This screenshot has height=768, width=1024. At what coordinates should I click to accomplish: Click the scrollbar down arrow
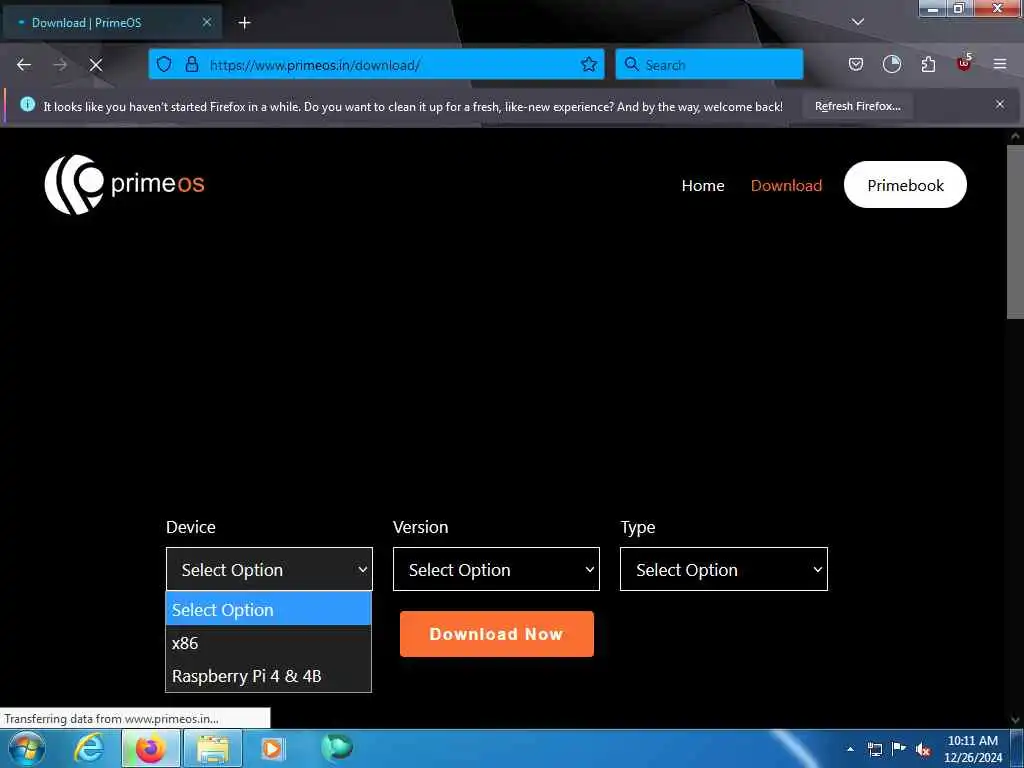[x=1015, y=720]
